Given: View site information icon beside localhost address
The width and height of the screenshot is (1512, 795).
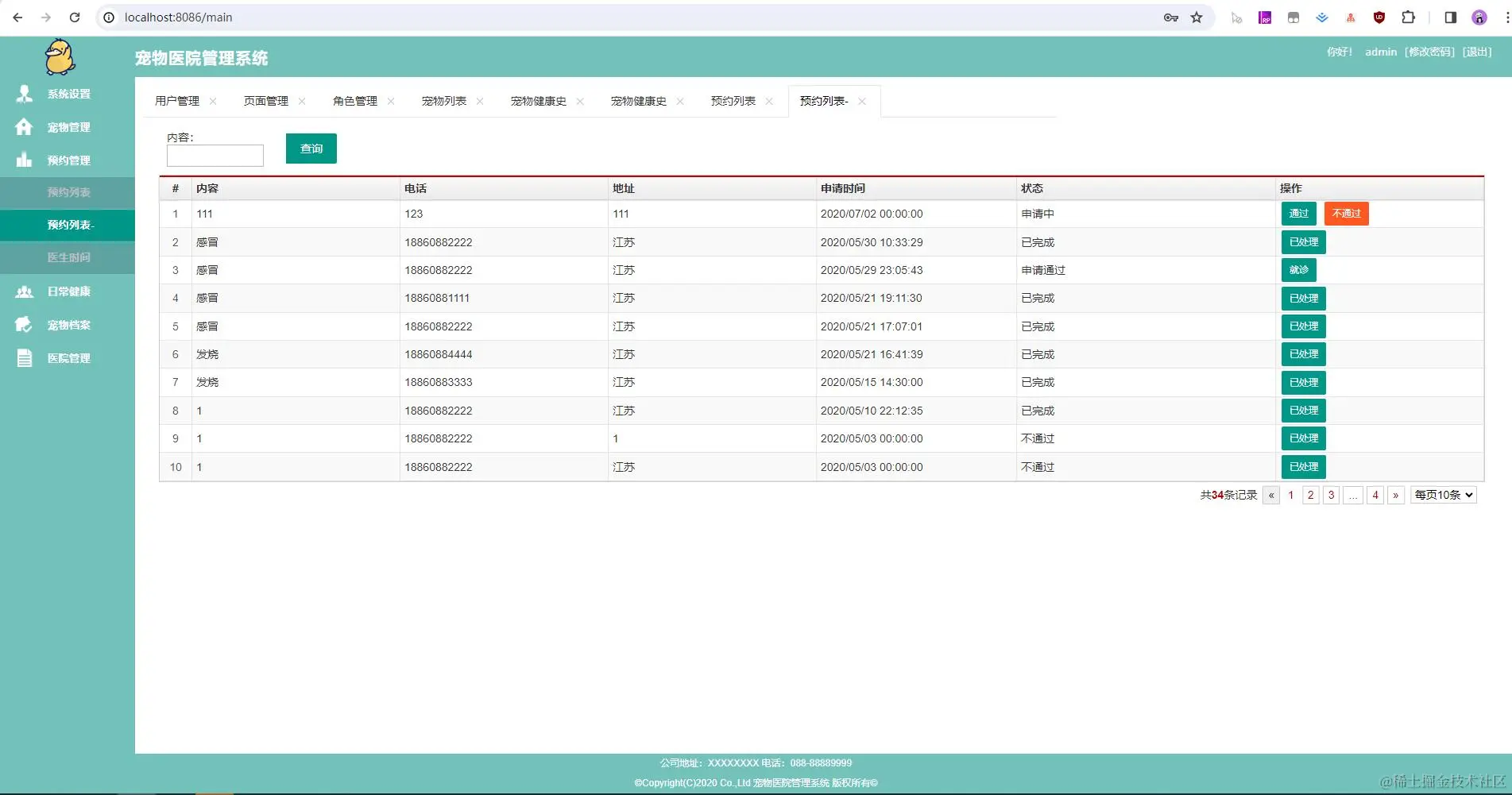Looking at the screenshot, I should [109, 17].
